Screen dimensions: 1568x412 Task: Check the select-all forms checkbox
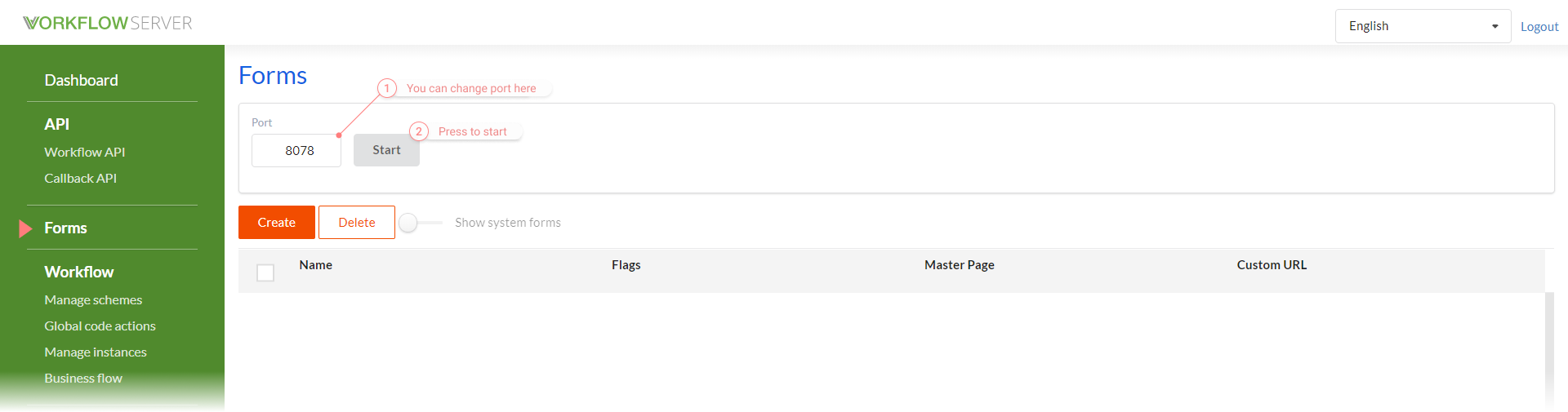pos(265,272)
